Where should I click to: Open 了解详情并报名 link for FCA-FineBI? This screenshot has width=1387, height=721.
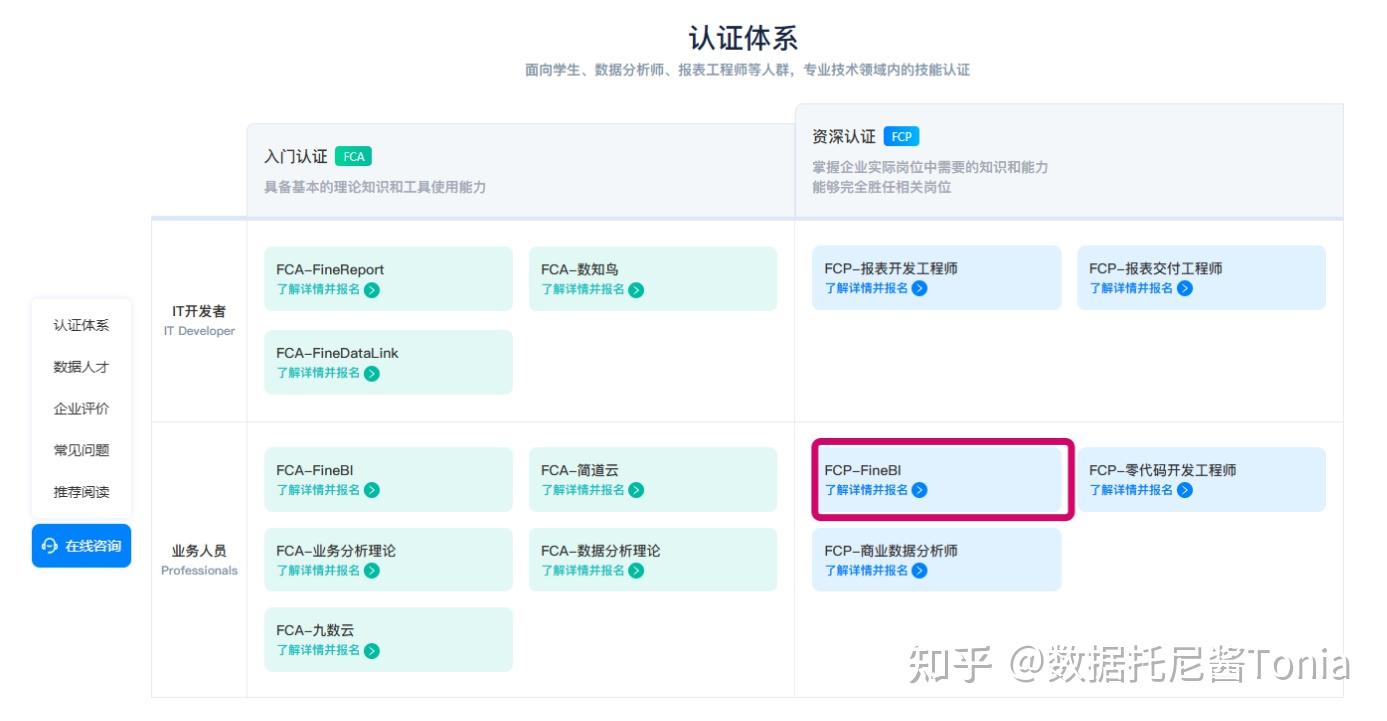[319, 490]
